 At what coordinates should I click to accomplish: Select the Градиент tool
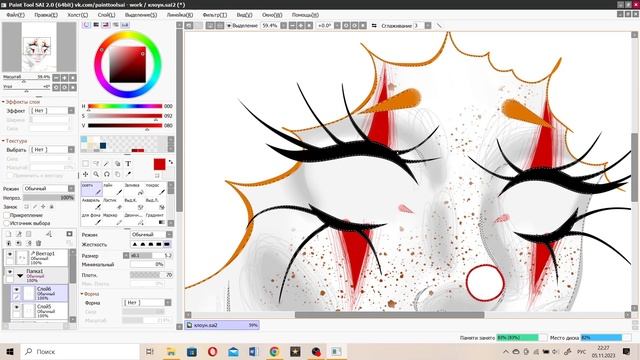click(x=155, y=218)
